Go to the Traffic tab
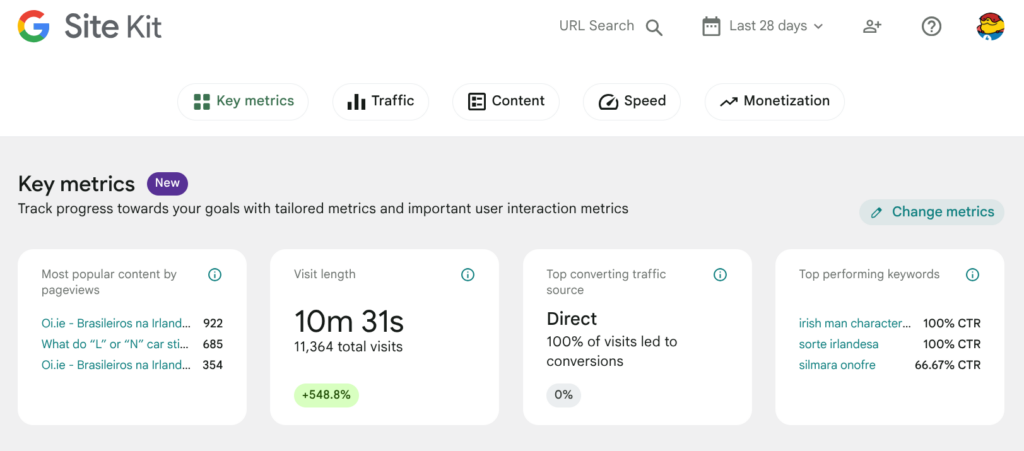This screenshot has width=1024, height=451. pyautogui.click(x=380, y=101)
